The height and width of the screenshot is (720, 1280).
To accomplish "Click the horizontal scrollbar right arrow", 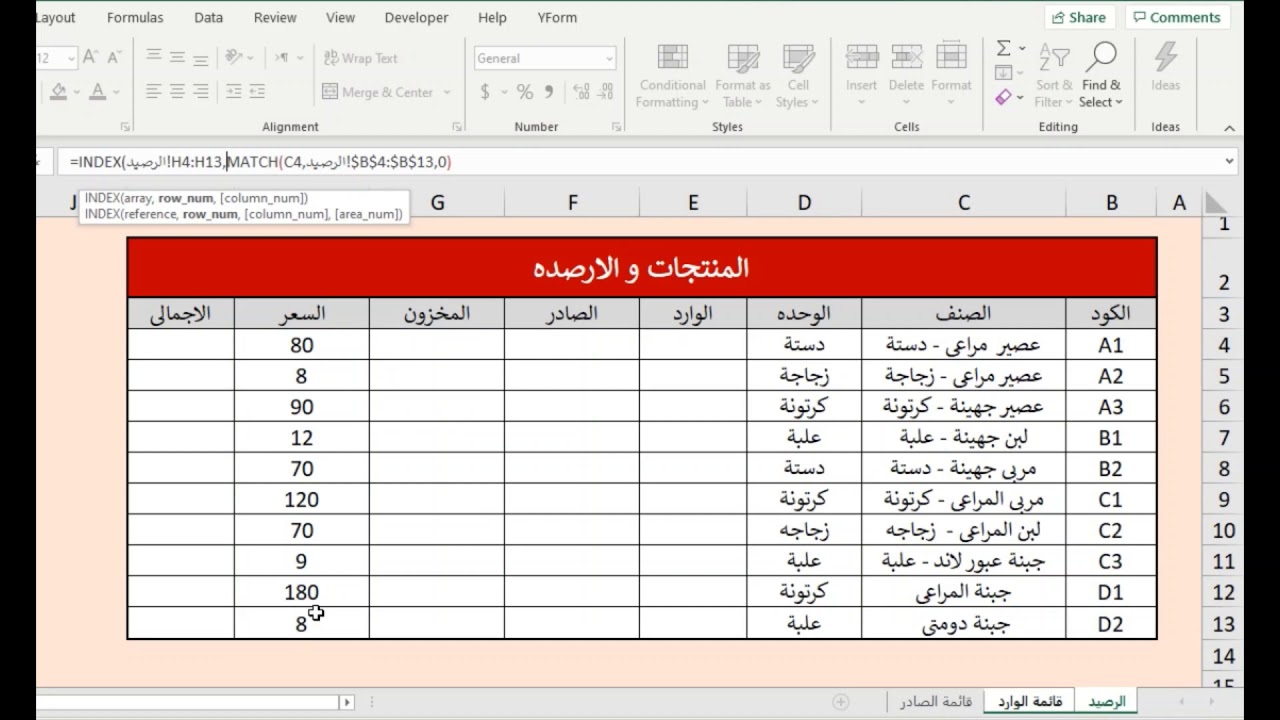I will 347,702.
